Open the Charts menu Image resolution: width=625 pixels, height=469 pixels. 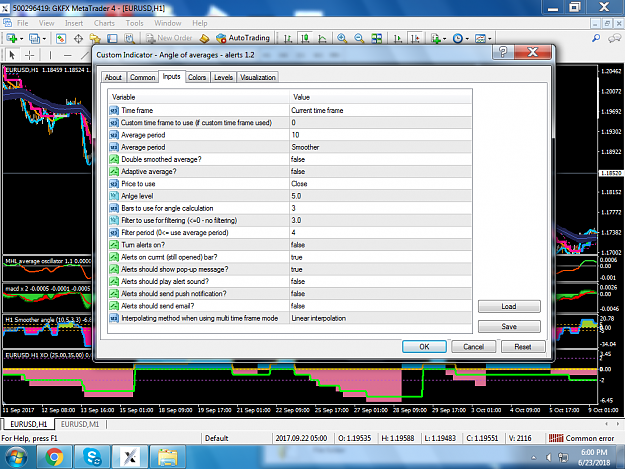pos(104,23)
